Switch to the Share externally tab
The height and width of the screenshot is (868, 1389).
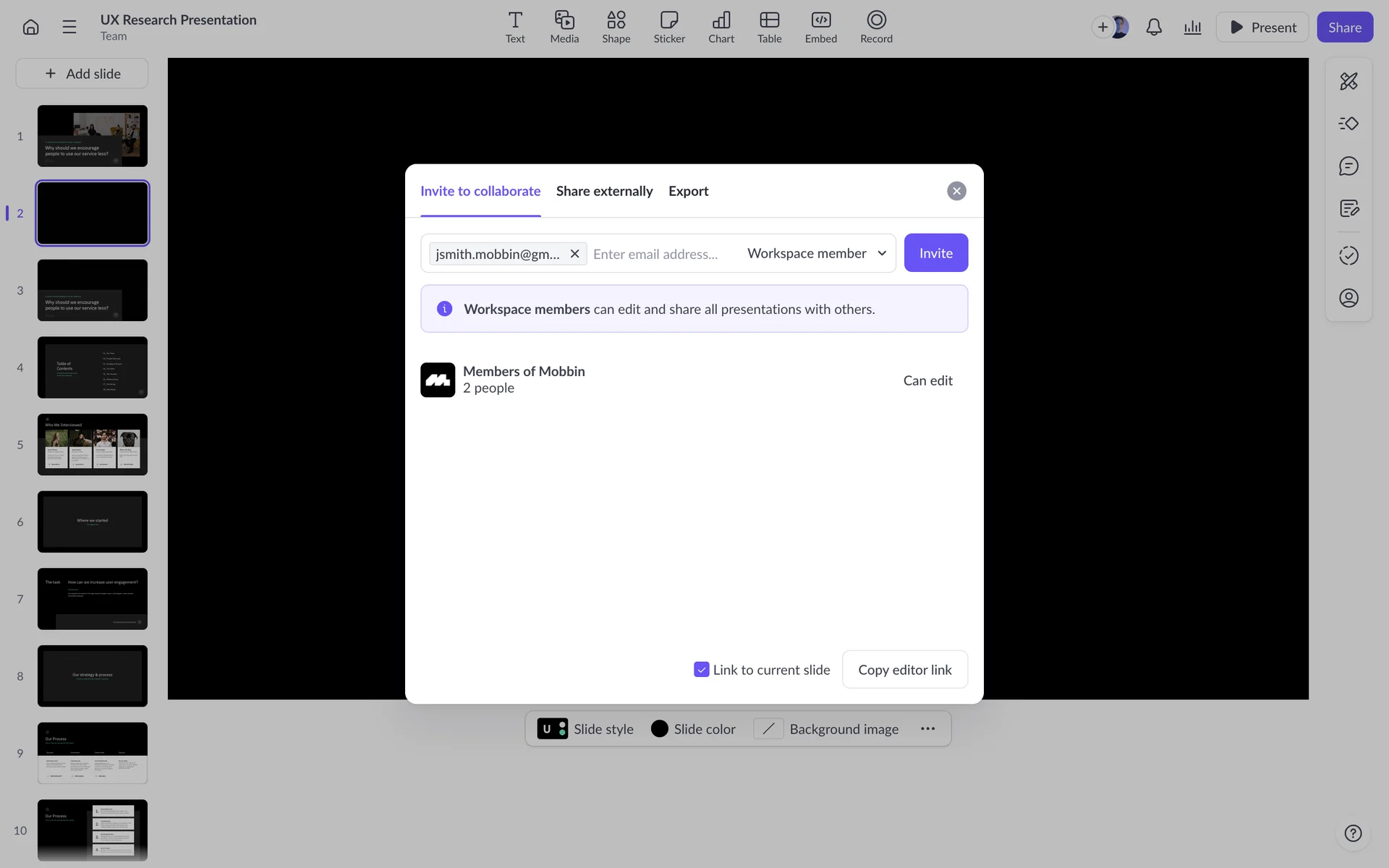click(604, 191)
